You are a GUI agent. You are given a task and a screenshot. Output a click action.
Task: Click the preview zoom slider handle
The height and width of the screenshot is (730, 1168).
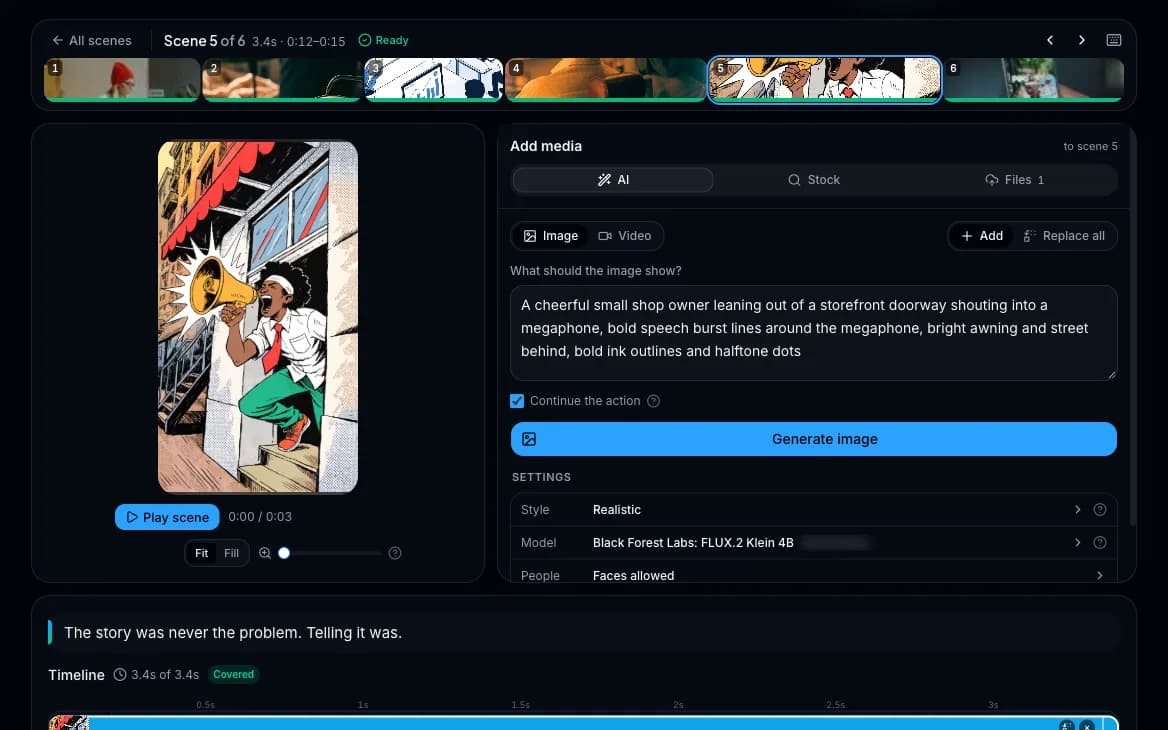pos(284,553)
